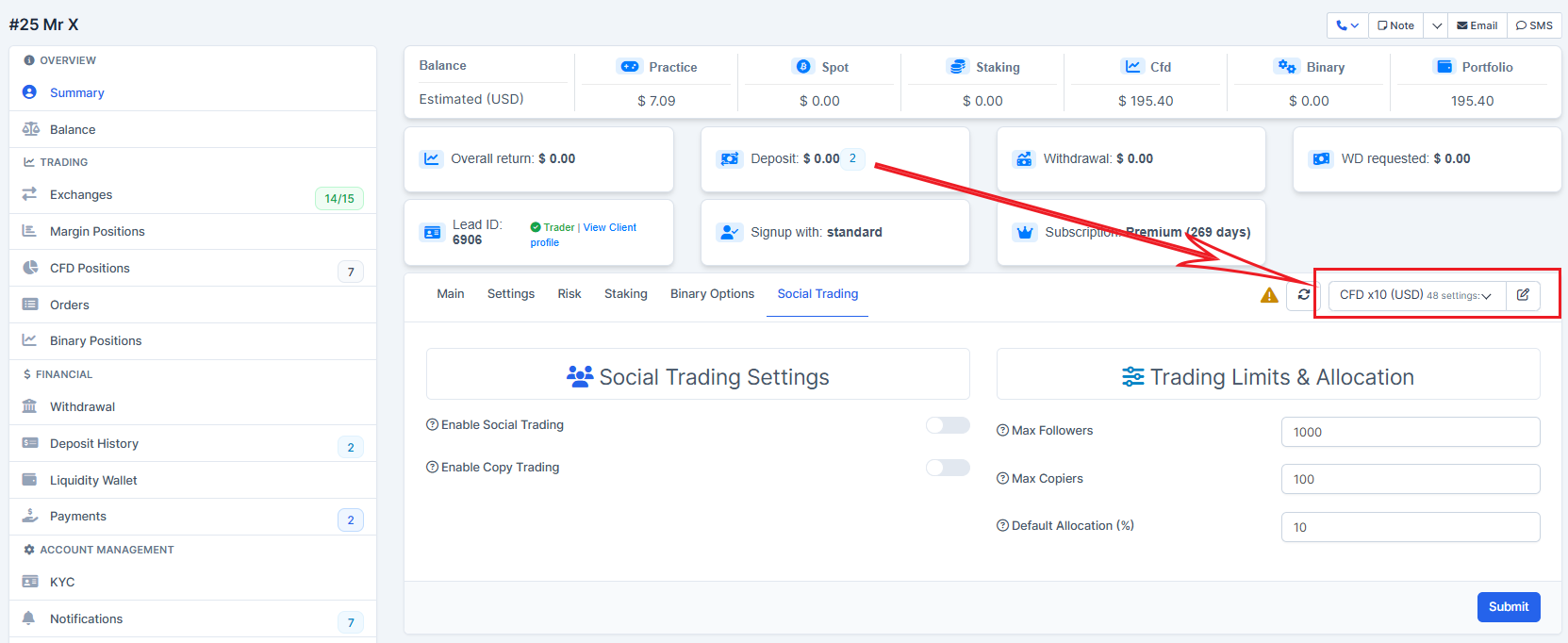1568x643 pixels.
Task: Click the CFD Positions pie chart icon
Action: [30, 268]
